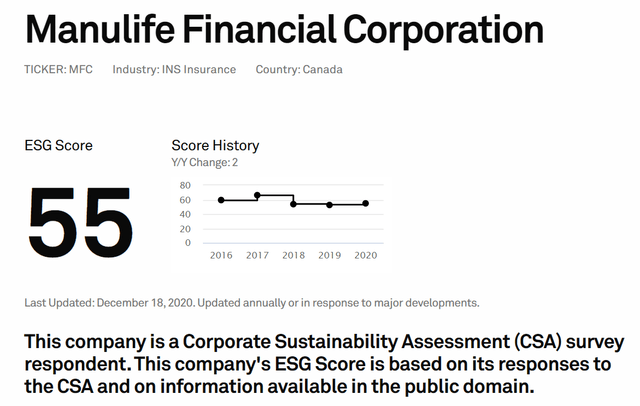Click the Score History title
This screenshot has width=640, height=406.
215,145
